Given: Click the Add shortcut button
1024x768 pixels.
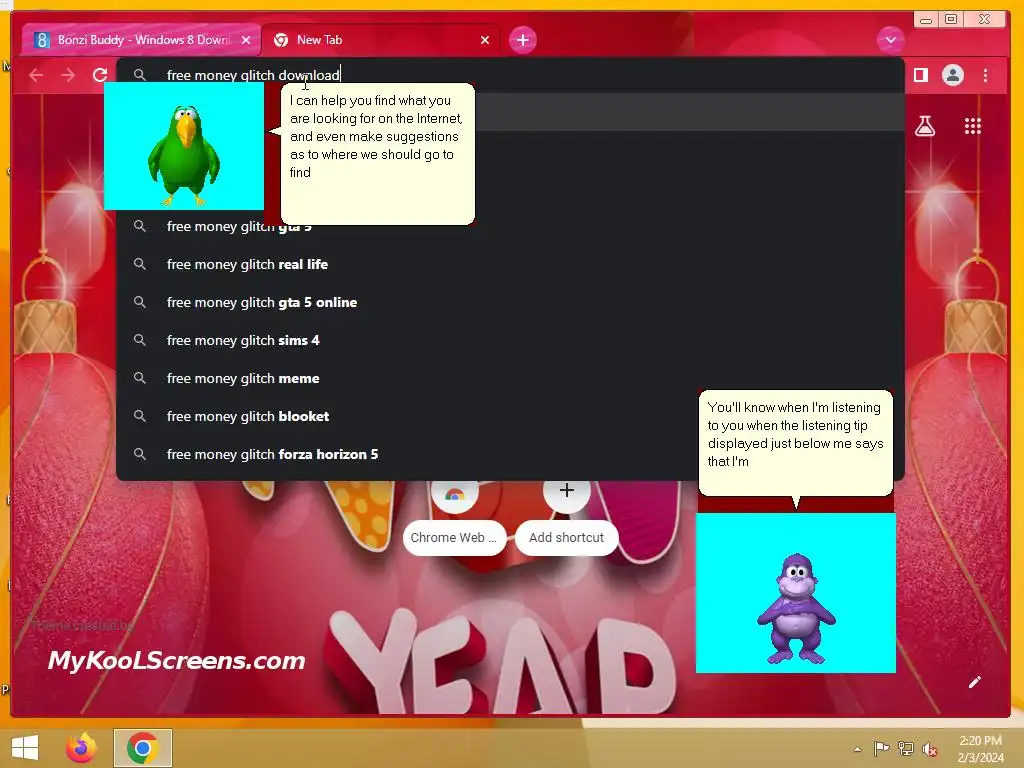Looking at the screenshot, I should click(566, 537).
